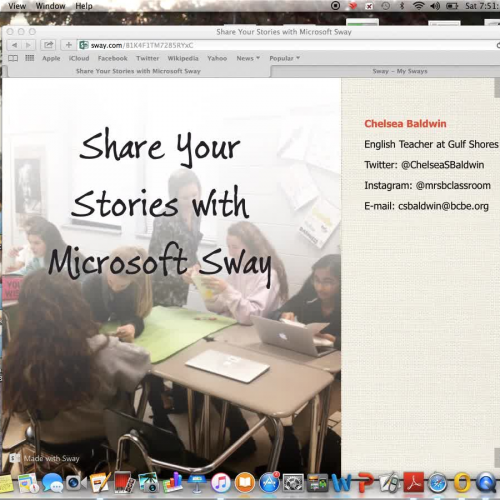Click the Chelsea Baldwin heading
Screen dimensions: 500x500
pos(405,124)
